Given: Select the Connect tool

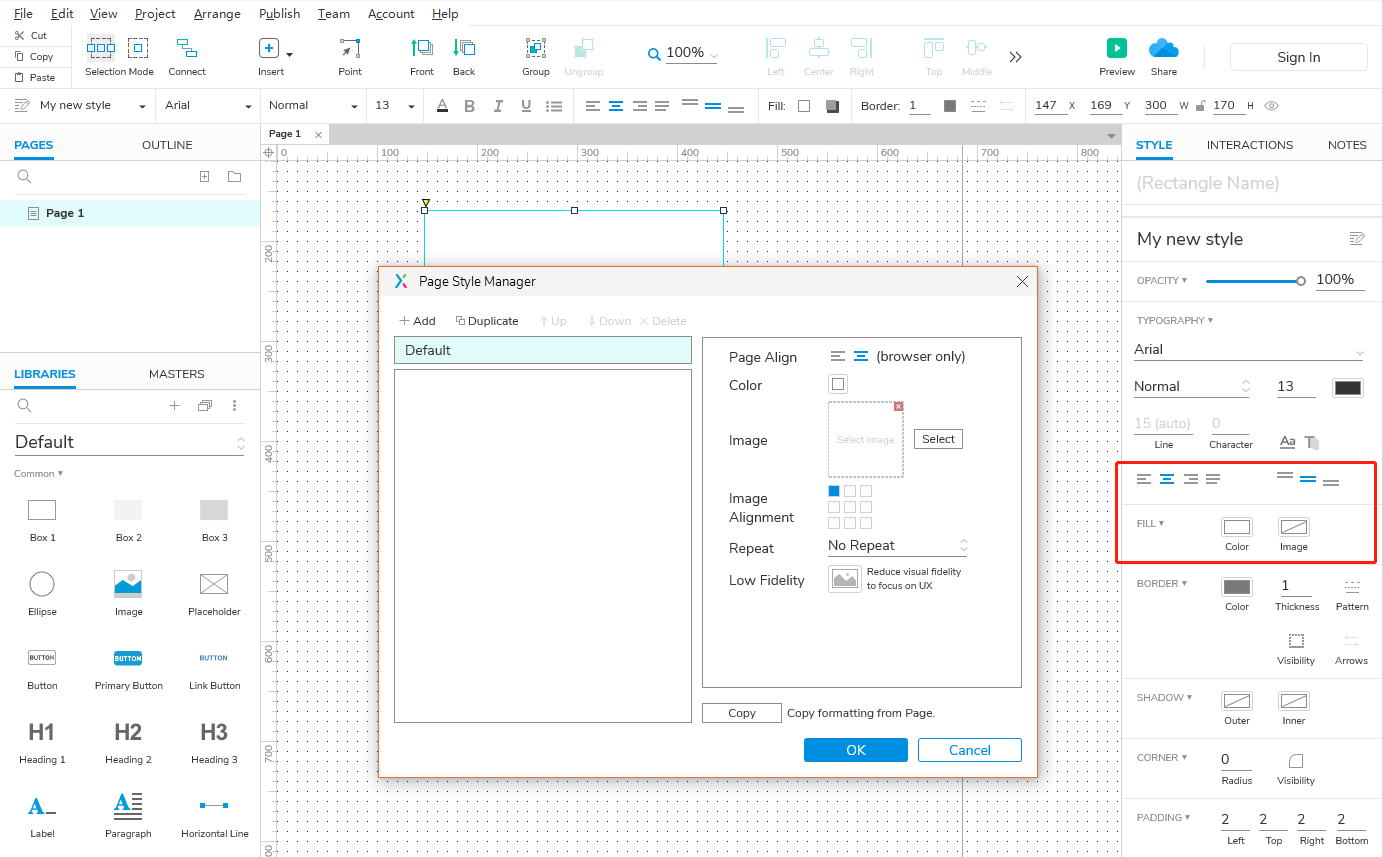Looking at the screenshot, I should click(x=187, y=56).
